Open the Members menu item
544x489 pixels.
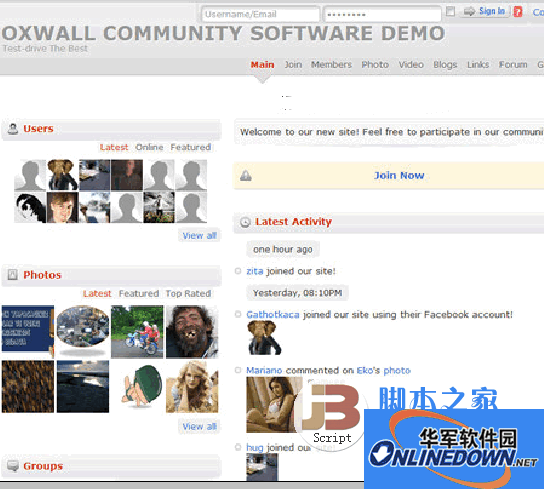click(x=331, y=65)
